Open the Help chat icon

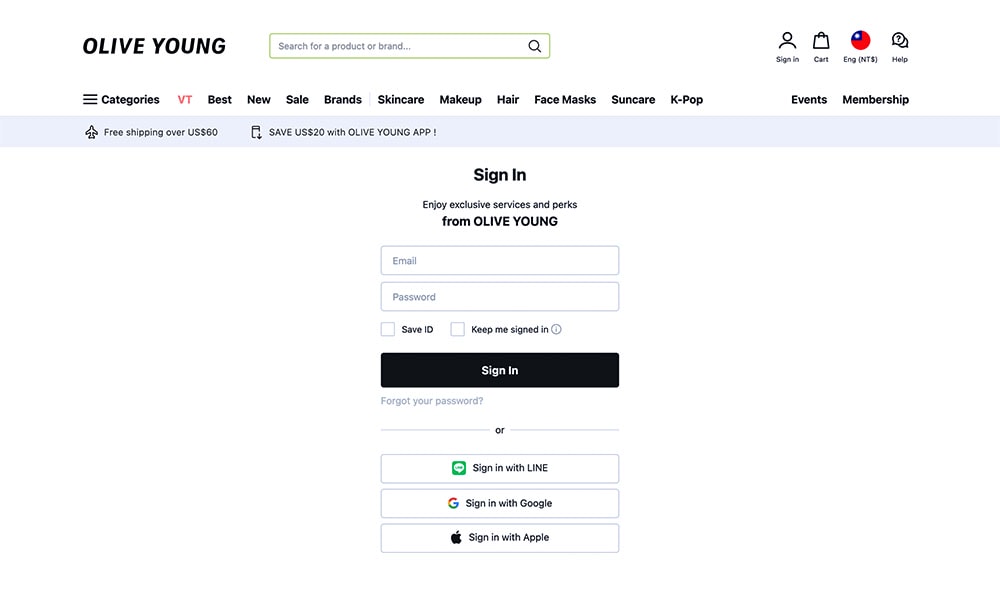click(x=900, y=41)
